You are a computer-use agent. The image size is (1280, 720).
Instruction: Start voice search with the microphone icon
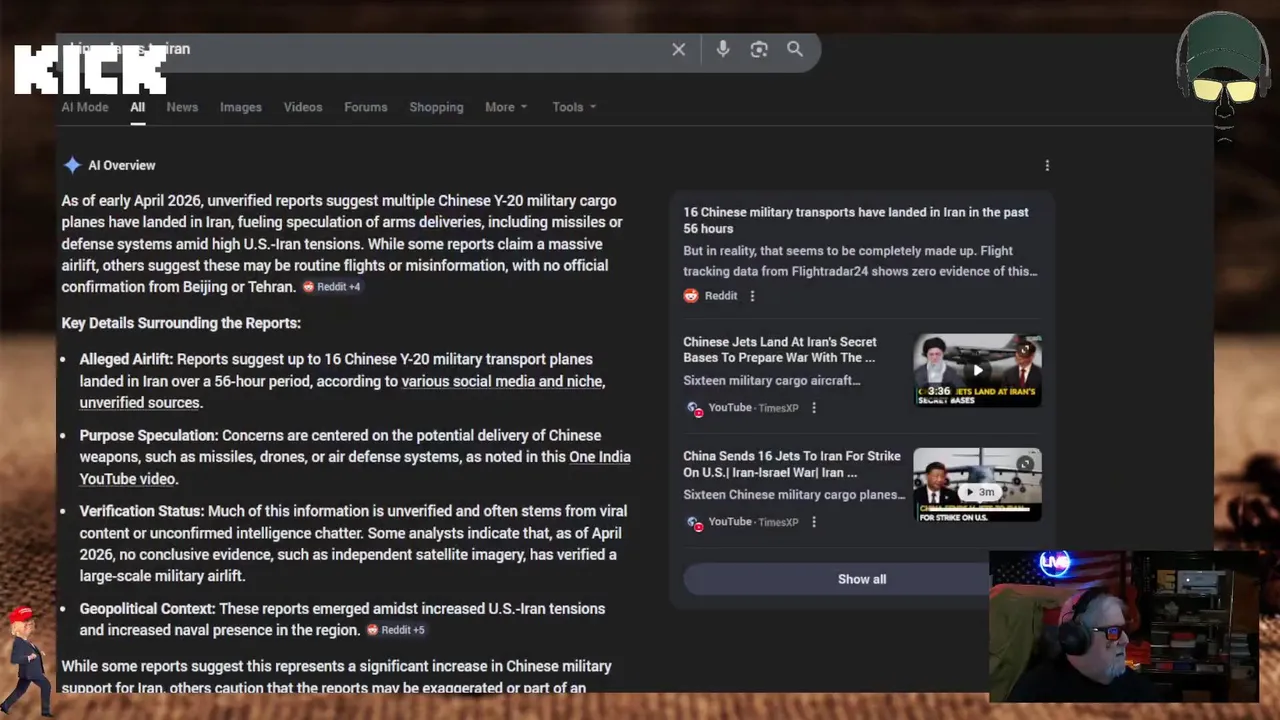(x=723, y=49)
